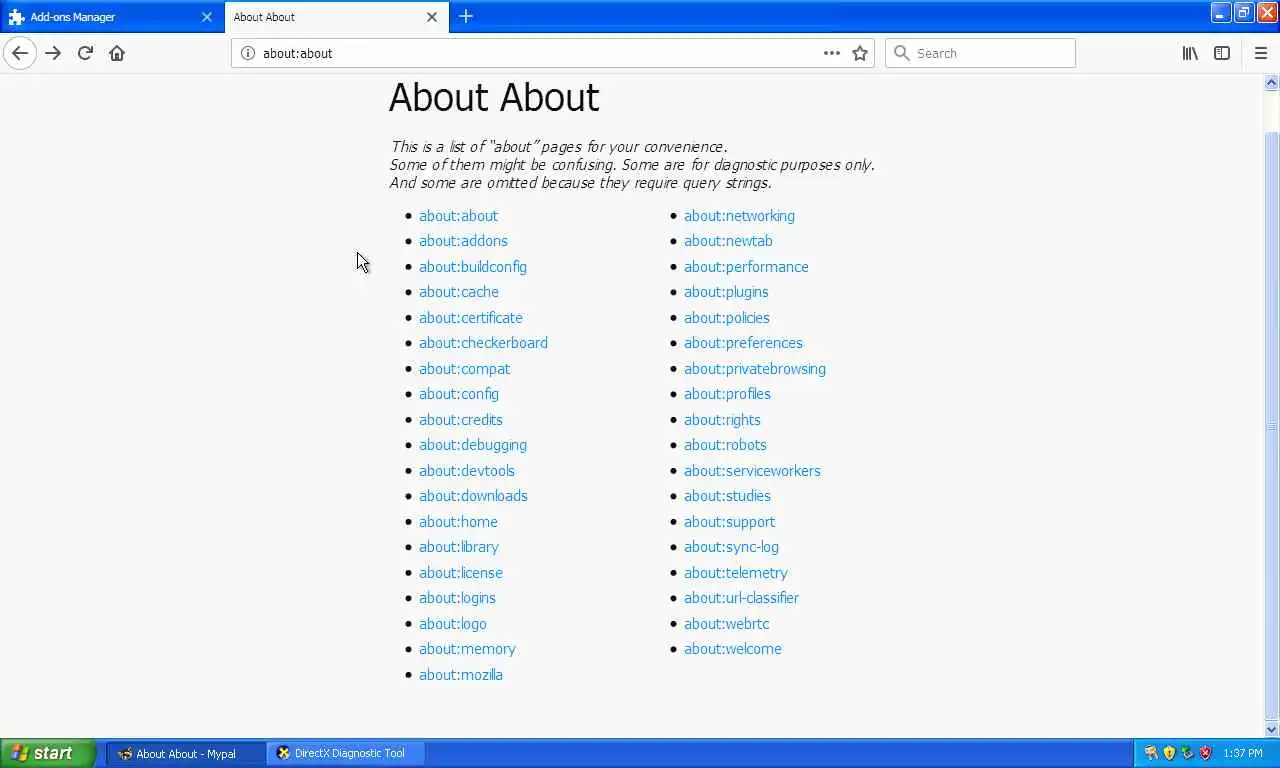The image size is (1280, 768).
Task: Open the about:networking link
Action: tap(739, 216)
